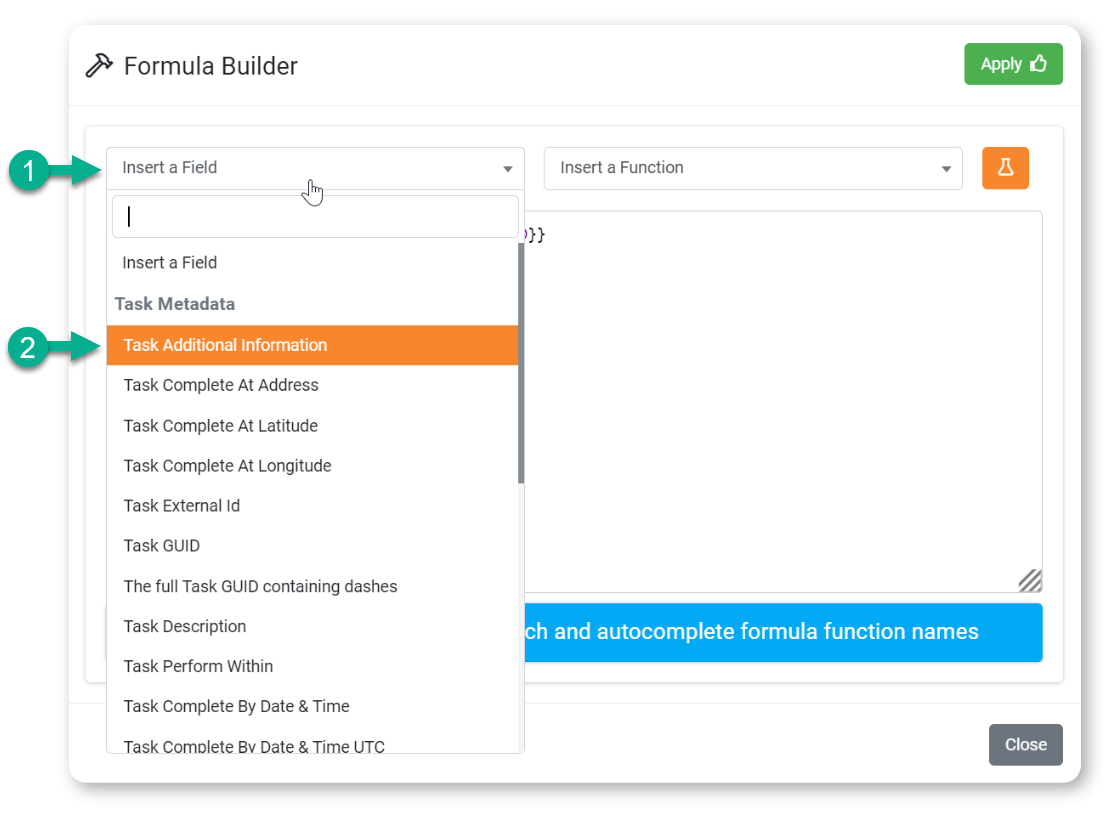1113x815 pixels.
Task: Click the Insert a Function dropdown arrow
Action: tap(946, 169)
